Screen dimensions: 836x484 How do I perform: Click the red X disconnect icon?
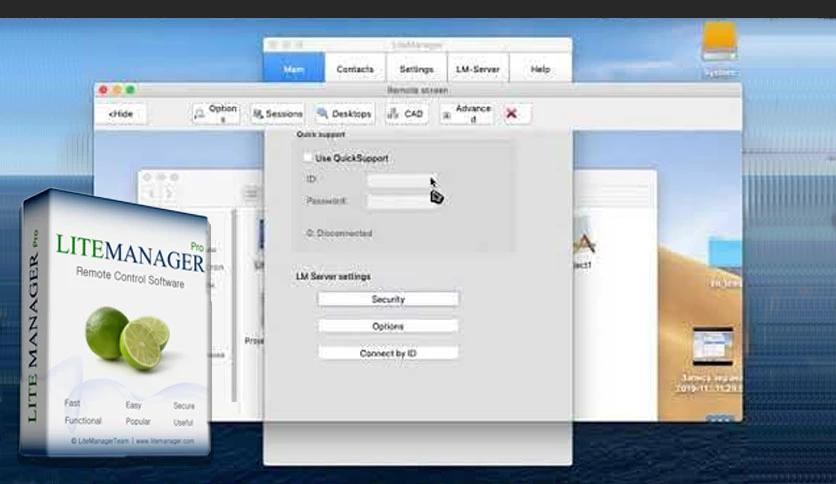click(x=512, y=113)
